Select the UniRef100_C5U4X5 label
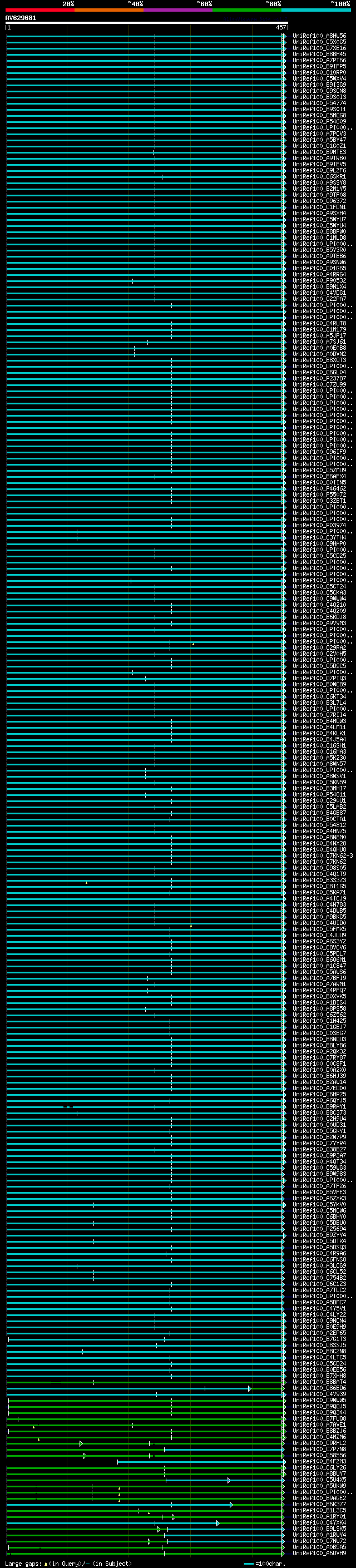356x1568 pixels. pos(319,1479)
